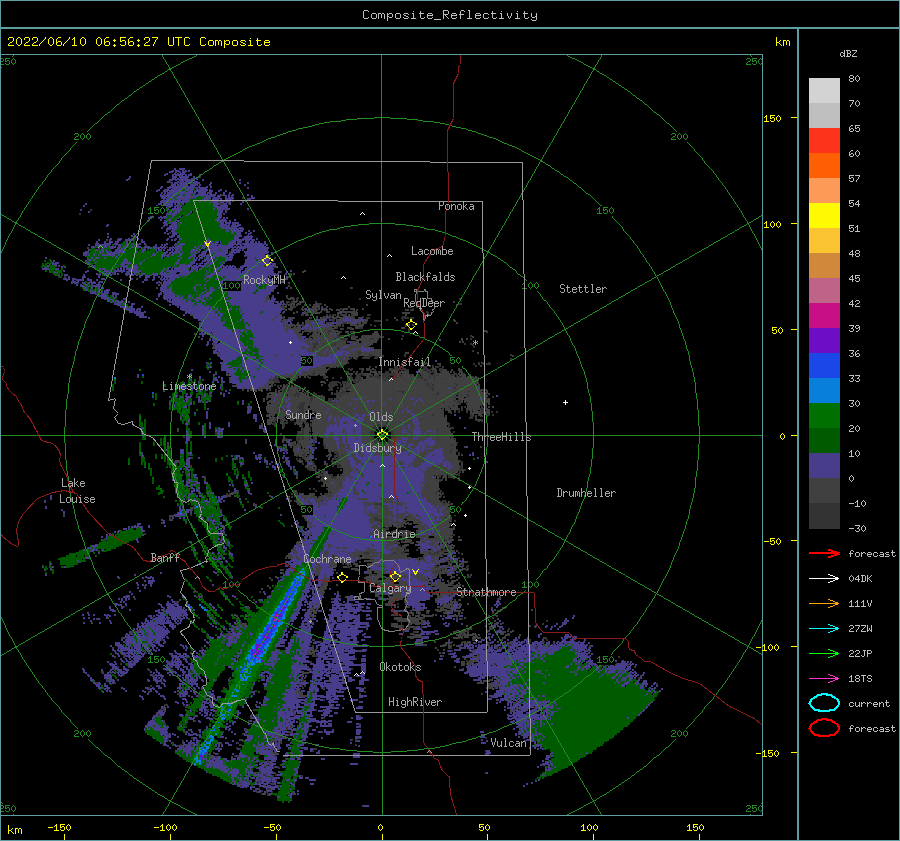900x841 pixels.
Task: Click the yellow diamond marker near RockyMH
Action: pyautogui.click(x=267, y=261)
